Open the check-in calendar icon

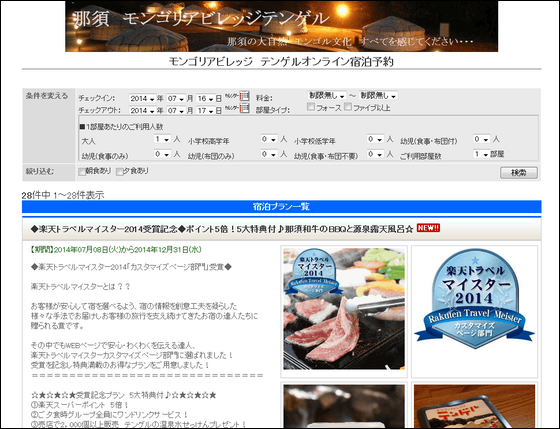click(x=244, y=96)
